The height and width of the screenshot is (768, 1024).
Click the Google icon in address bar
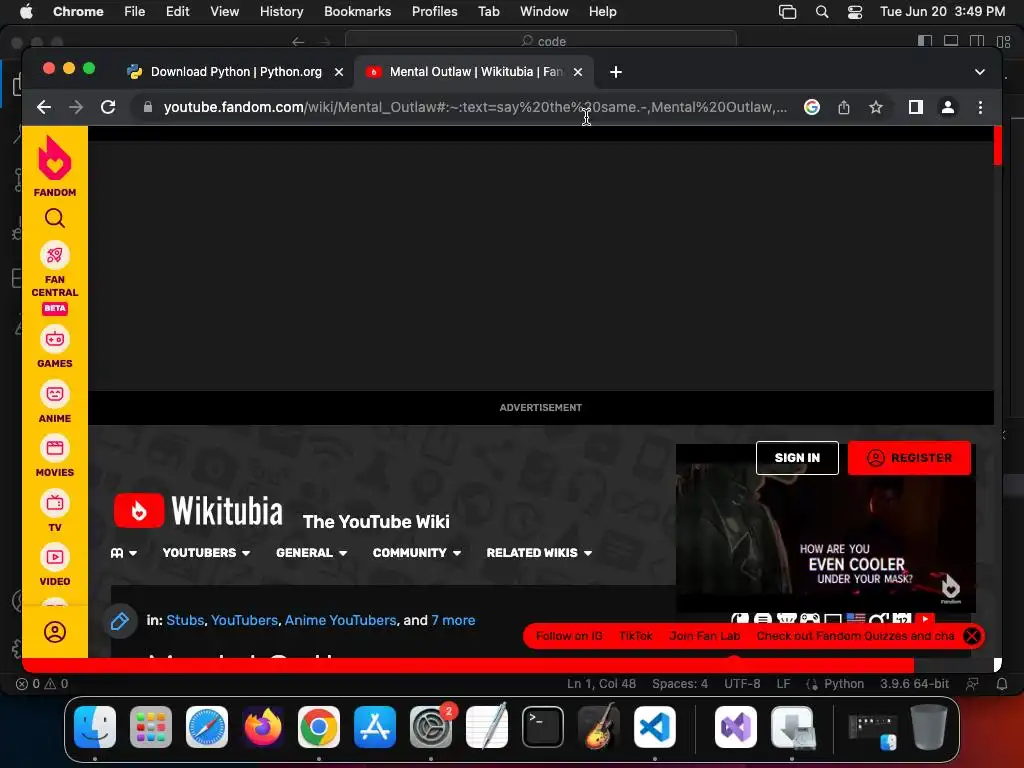[812, 107]
